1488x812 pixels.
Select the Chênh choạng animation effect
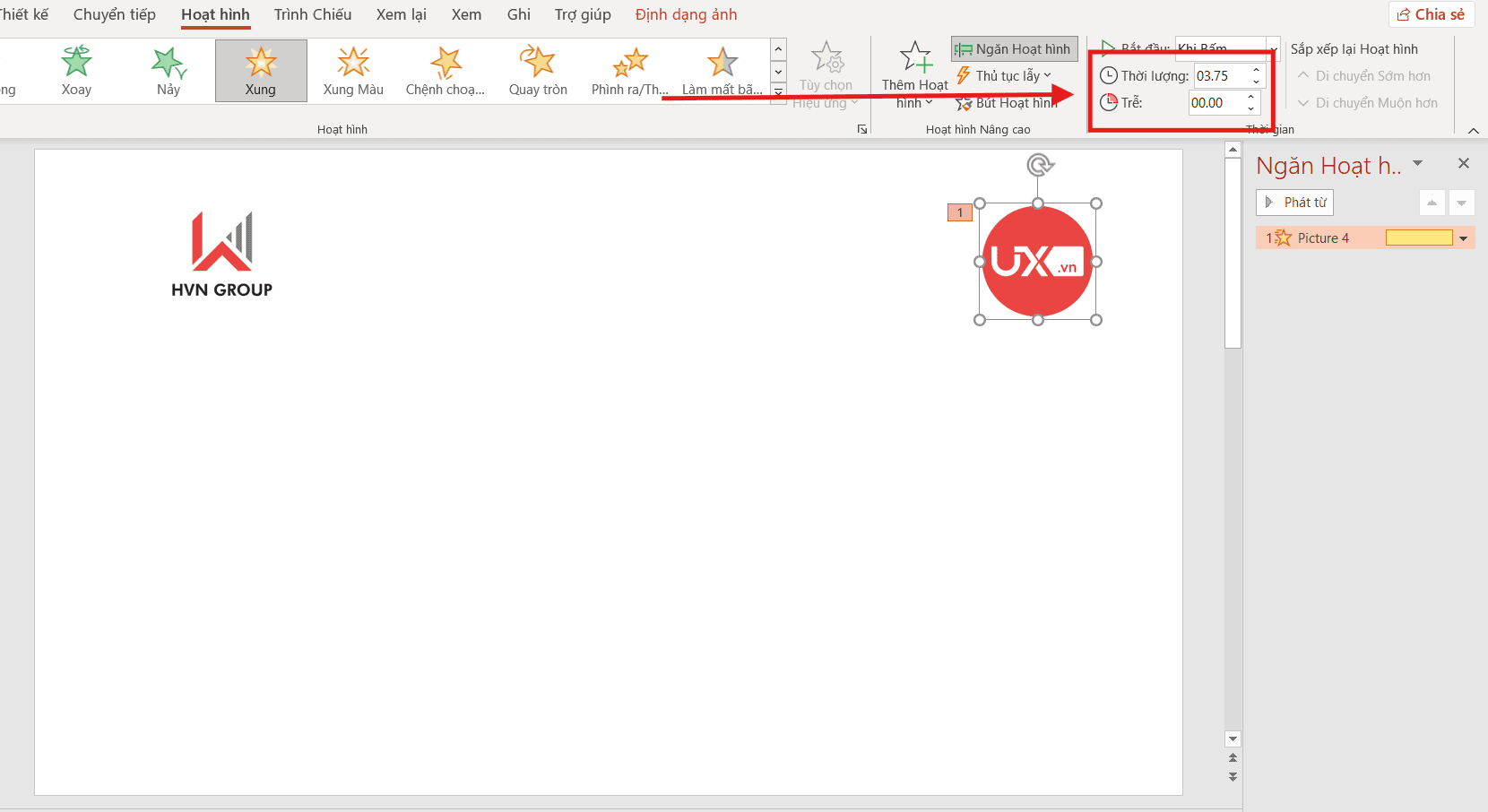(x=446, y=70)
